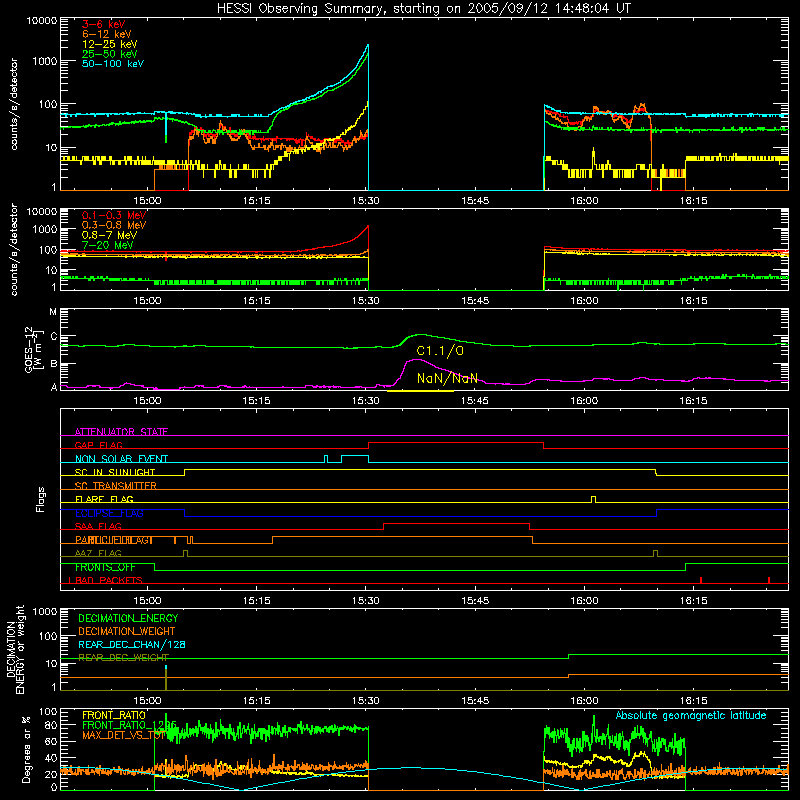The width and height of the screenshot is (800, 800).
Task: Click the C1.1/0 flare class annotation
Action: click(x=440, y=351)
